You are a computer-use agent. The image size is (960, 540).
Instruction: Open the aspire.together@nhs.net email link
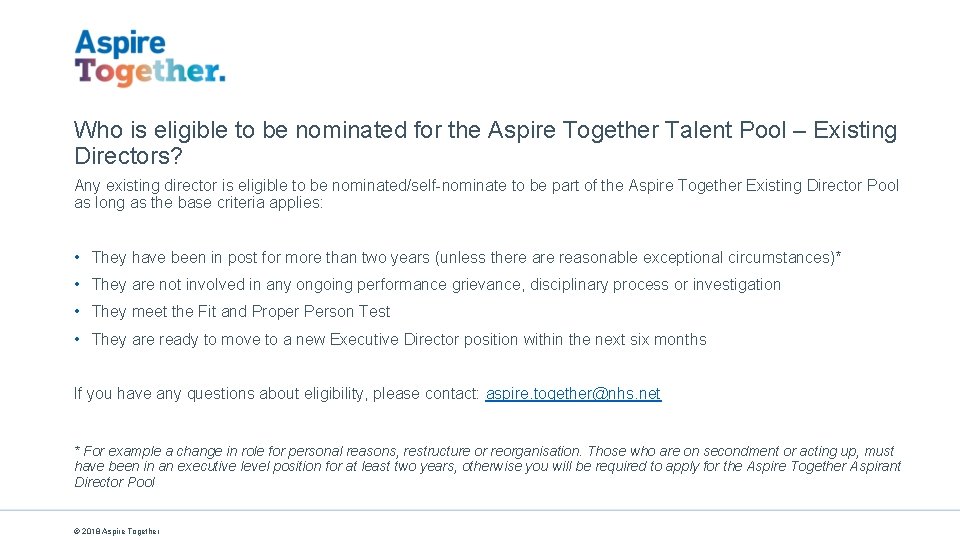pyautogui.click(x=573, y=394)
